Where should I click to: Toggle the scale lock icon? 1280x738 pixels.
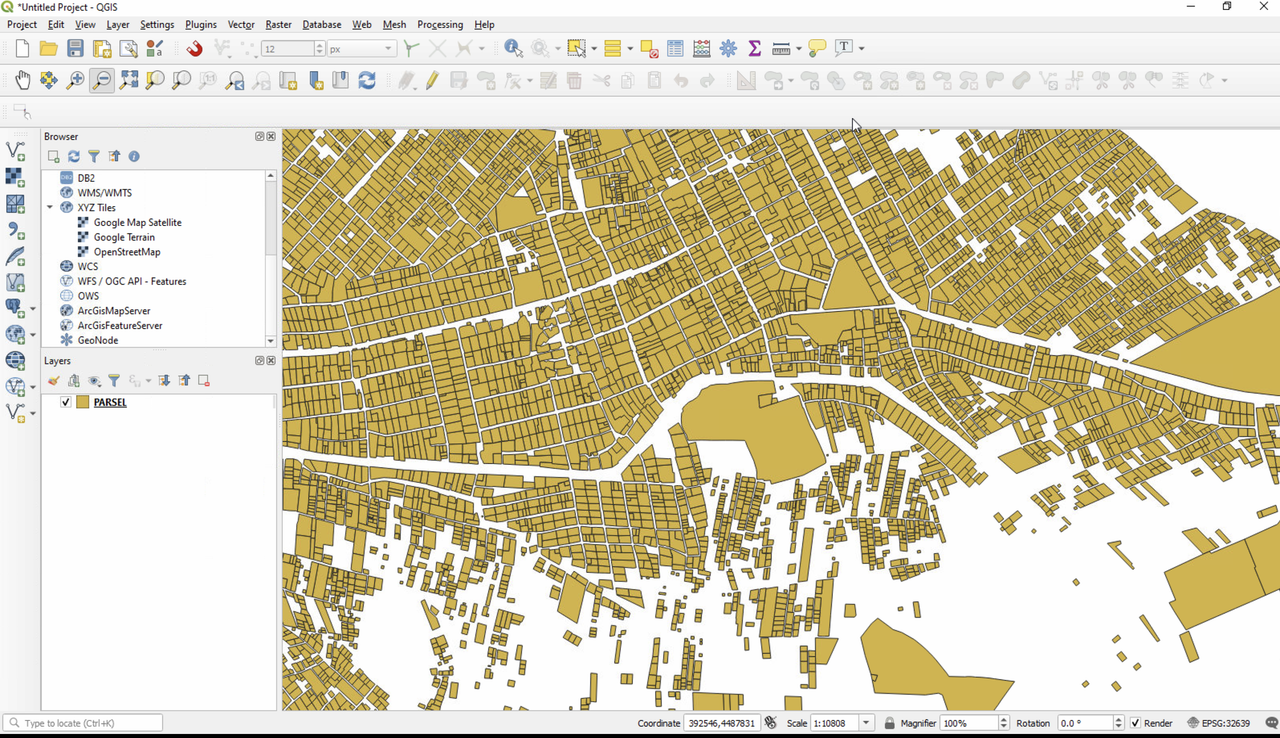[x=889, y=723]
